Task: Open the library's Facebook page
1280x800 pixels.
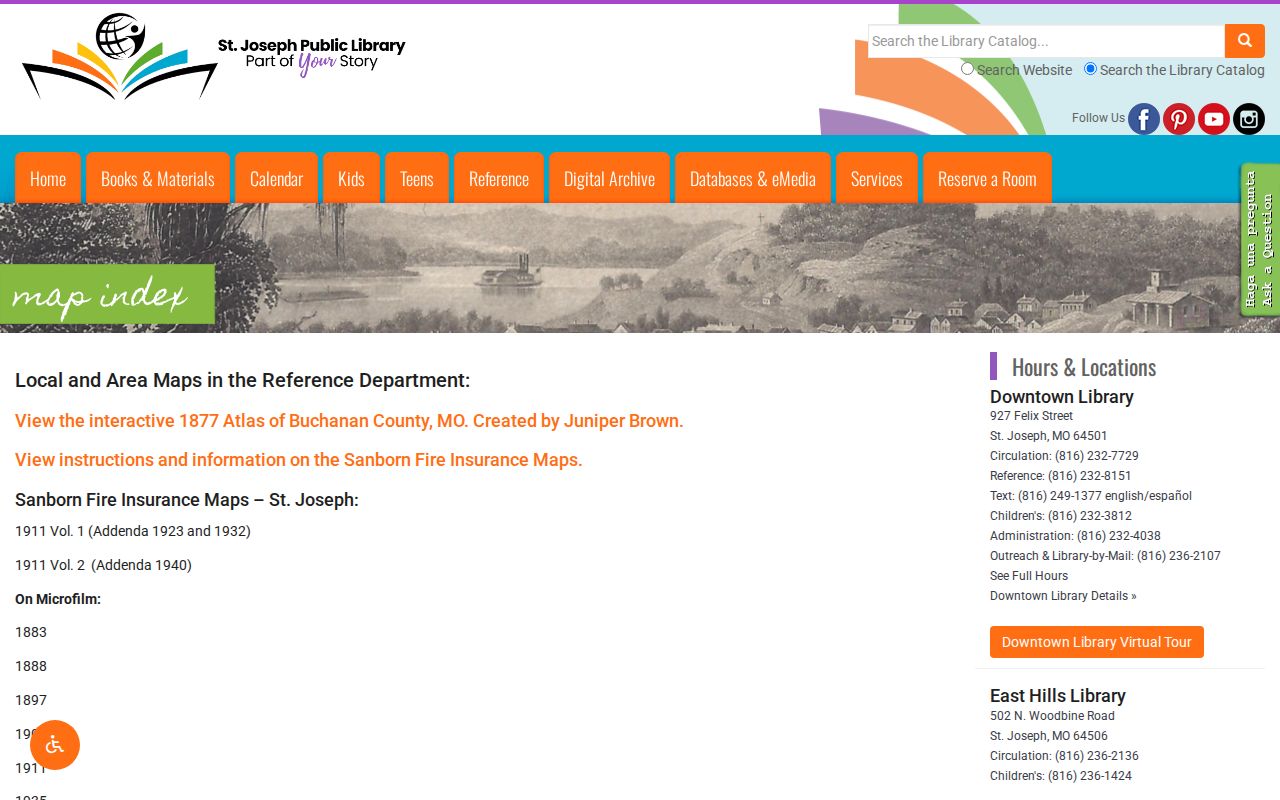Action: (x=1144, y=119)
